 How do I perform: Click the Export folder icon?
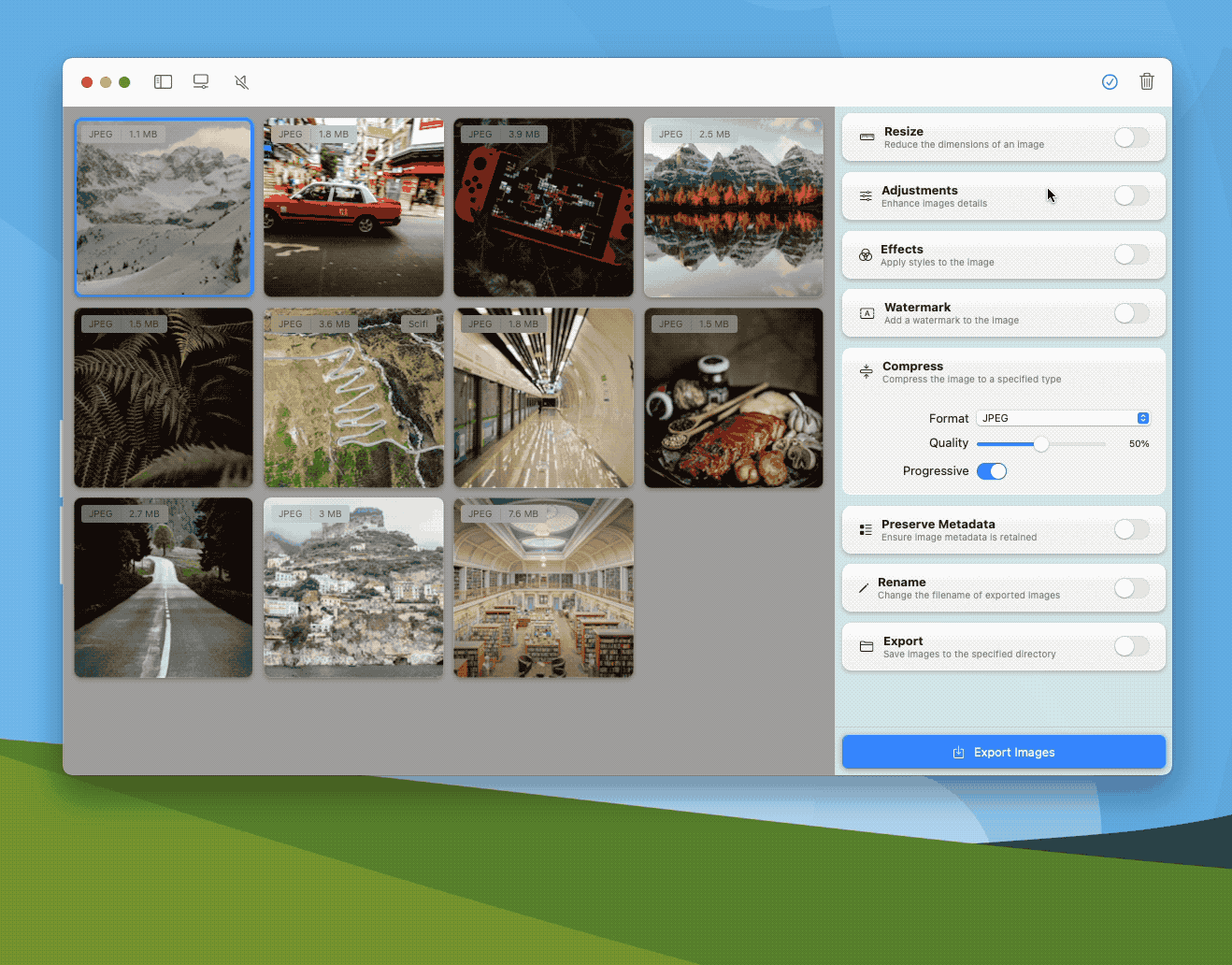[867, 647]
